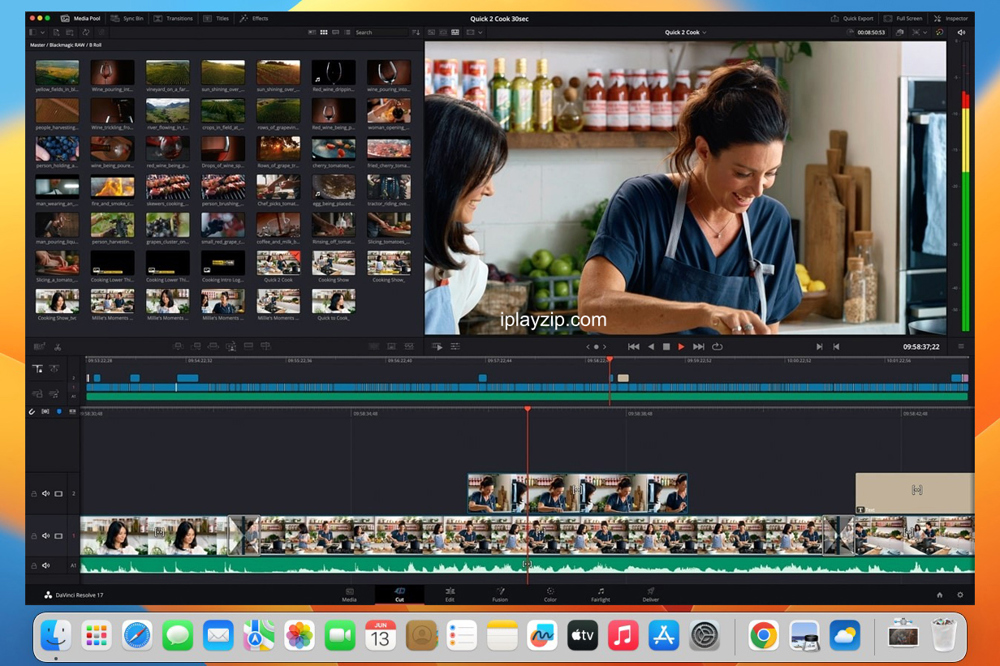Disable video track 1 visibility
The image size is (1000, 666).
point(59,536)
